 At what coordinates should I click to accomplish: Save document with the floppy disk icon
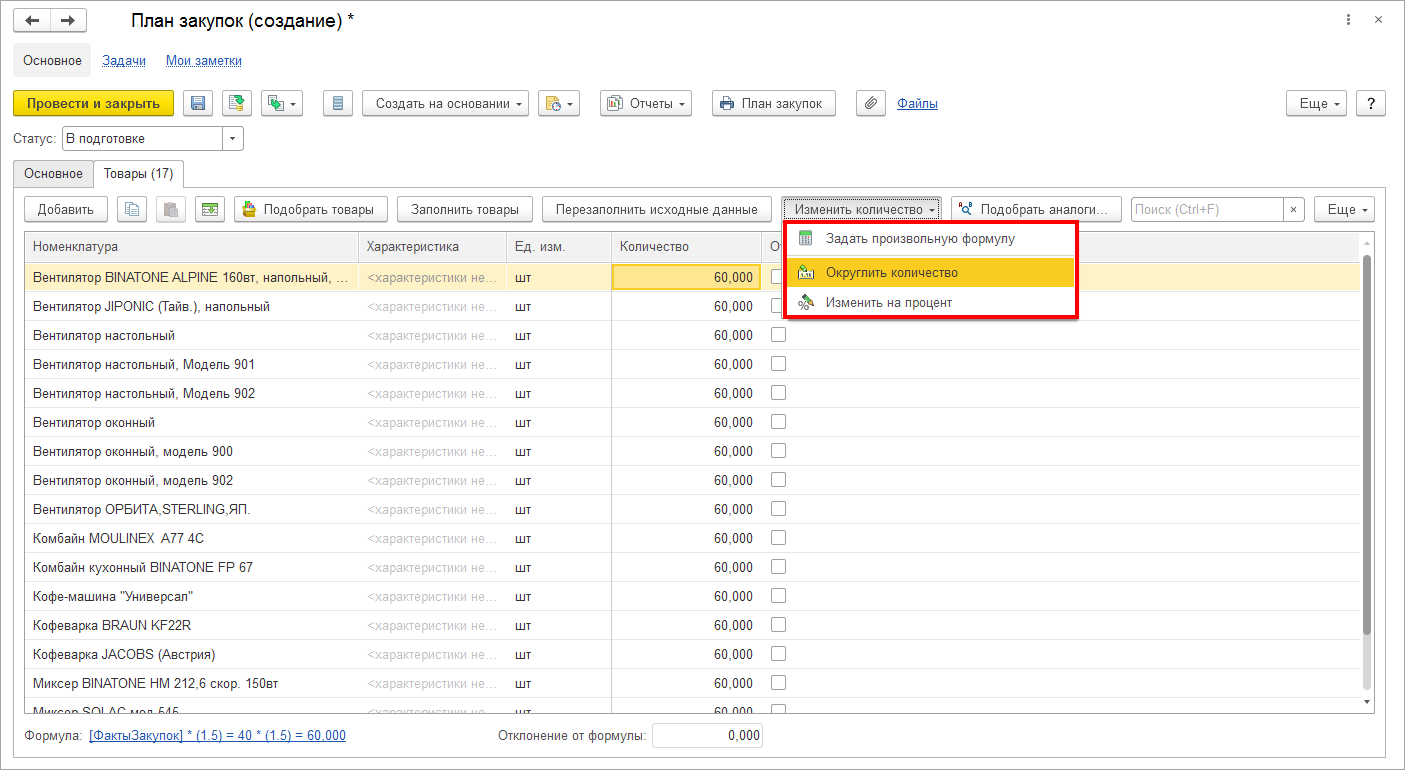click(197, 103)
